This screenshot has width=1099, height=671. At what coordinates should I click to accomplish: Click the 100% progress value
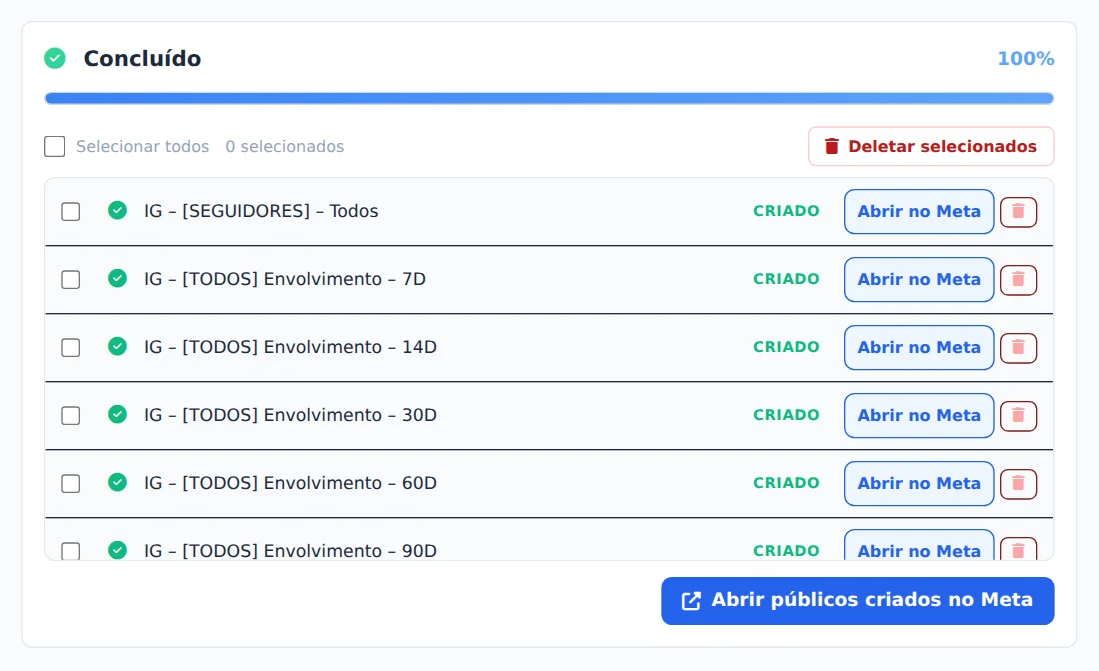[1026, 58]
